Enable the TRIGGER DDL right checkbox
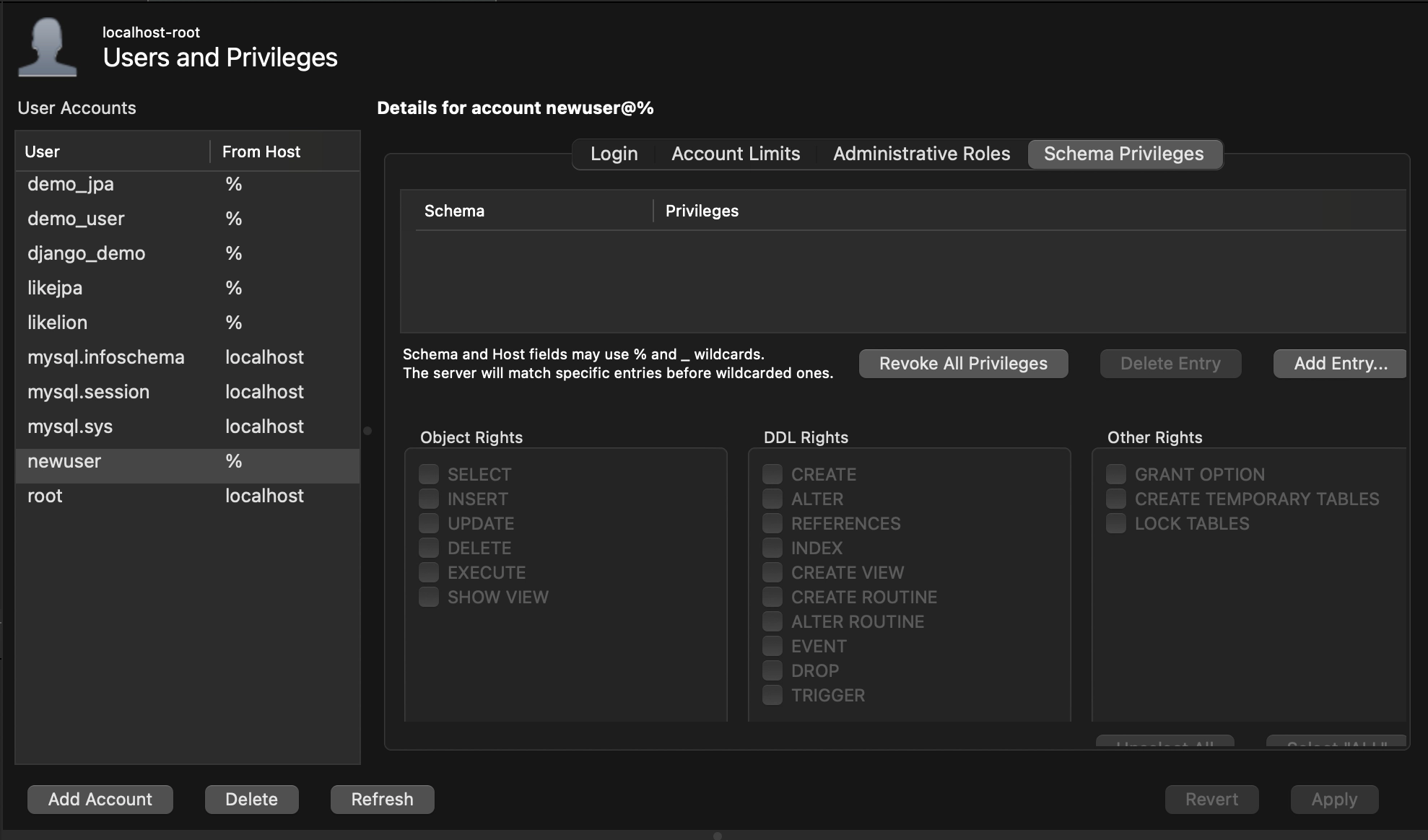Viewport: 1428px width, 840px height. (x=772, y=695)
